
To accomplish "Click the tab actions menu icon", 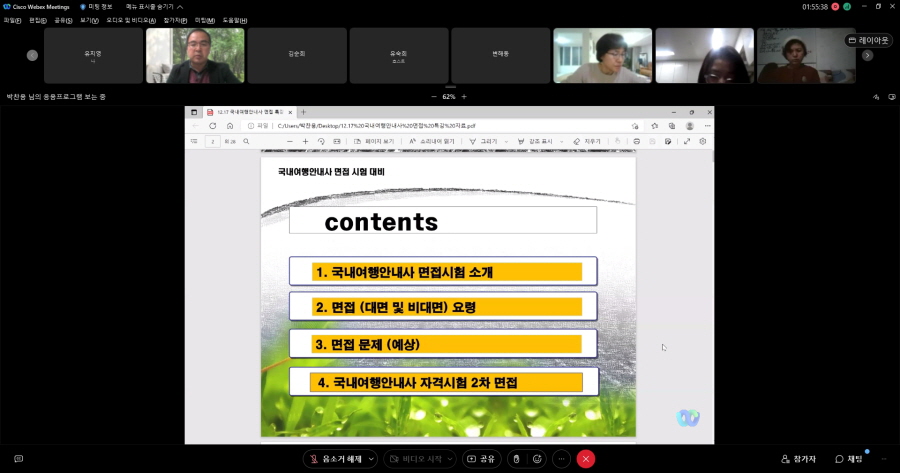I will (x=194, y=112).
